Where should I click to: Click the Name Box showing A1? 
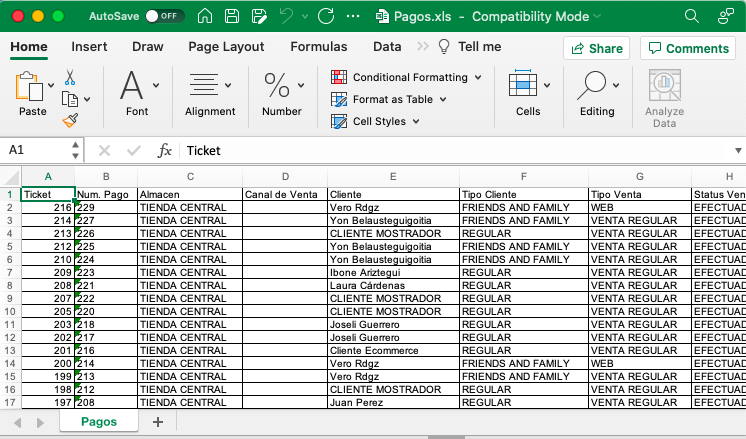coord(34,150)
